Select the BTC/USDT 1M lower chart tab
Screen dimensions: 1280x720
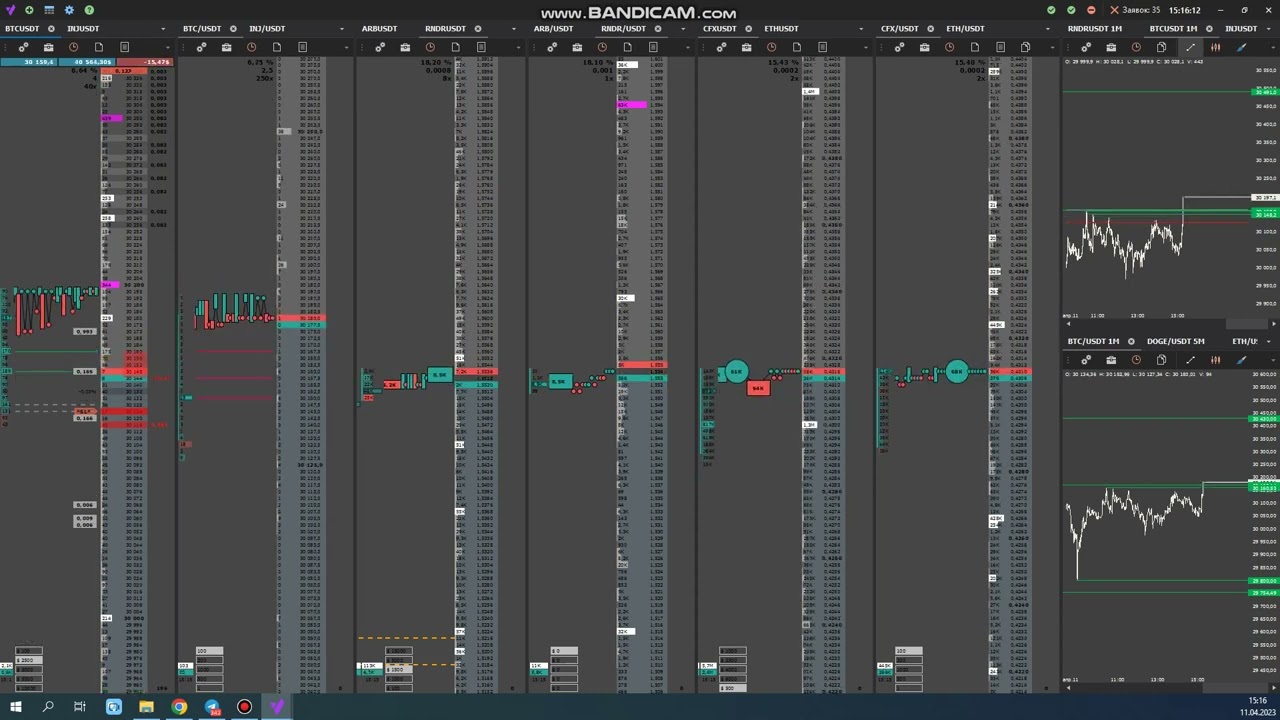pyautogui.click(x=1093, y=342)
